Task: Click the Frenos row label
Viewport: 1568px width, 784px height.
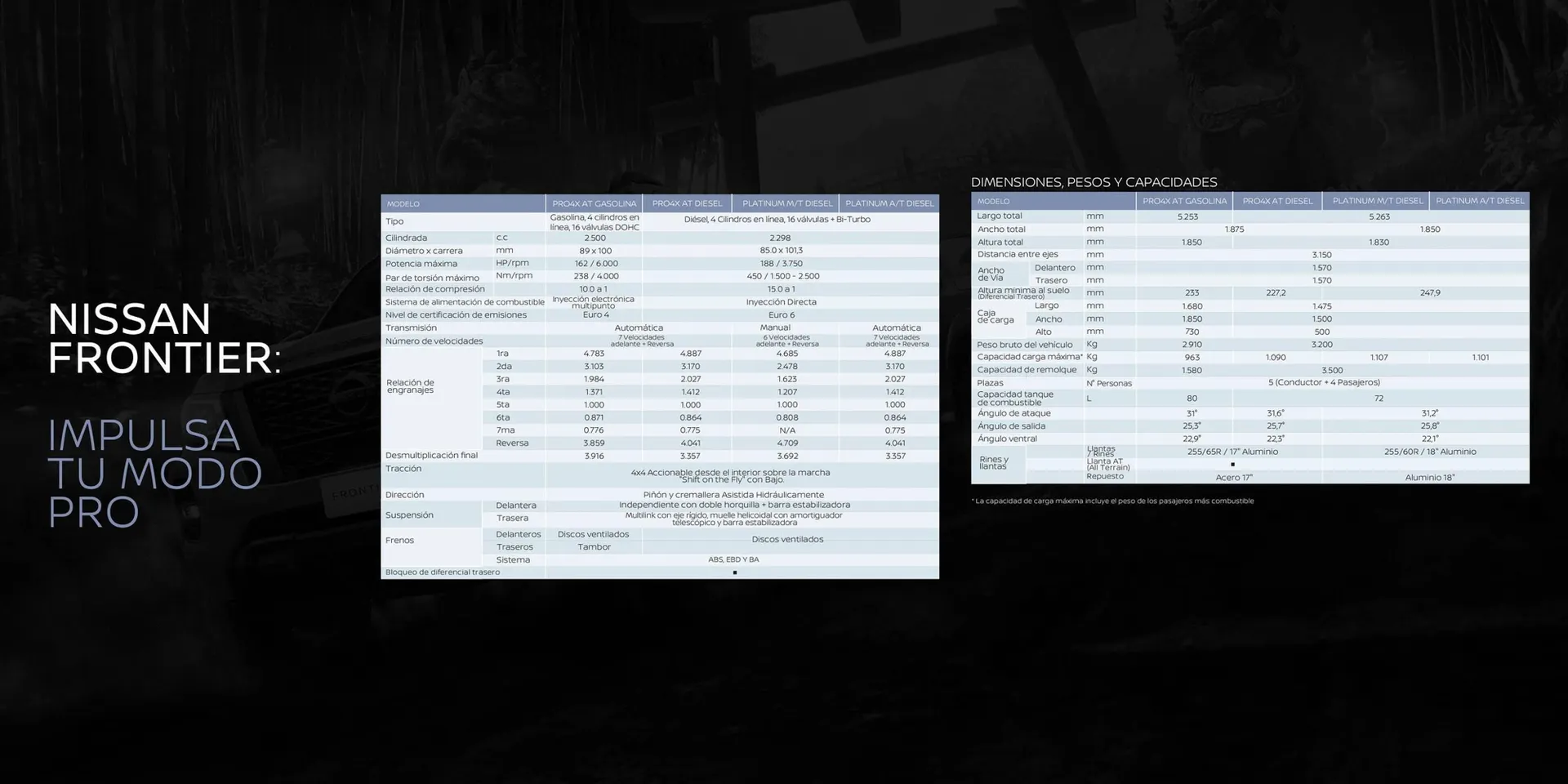Action: 399,541
